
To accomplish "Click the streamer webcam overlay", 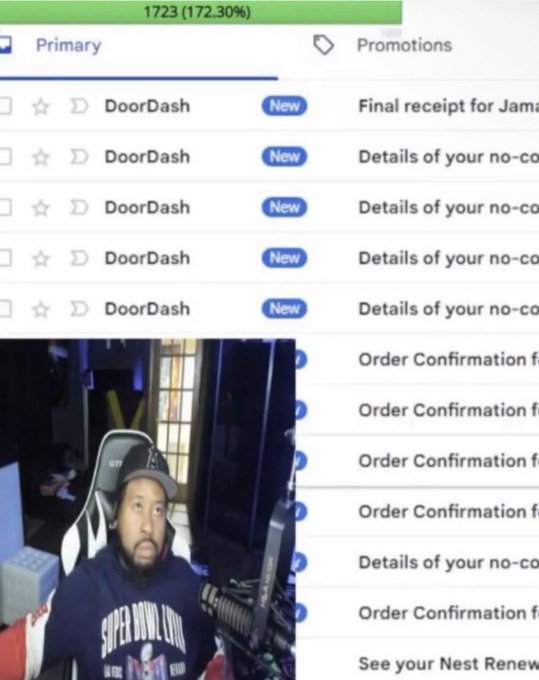I will tap(147, 509).
